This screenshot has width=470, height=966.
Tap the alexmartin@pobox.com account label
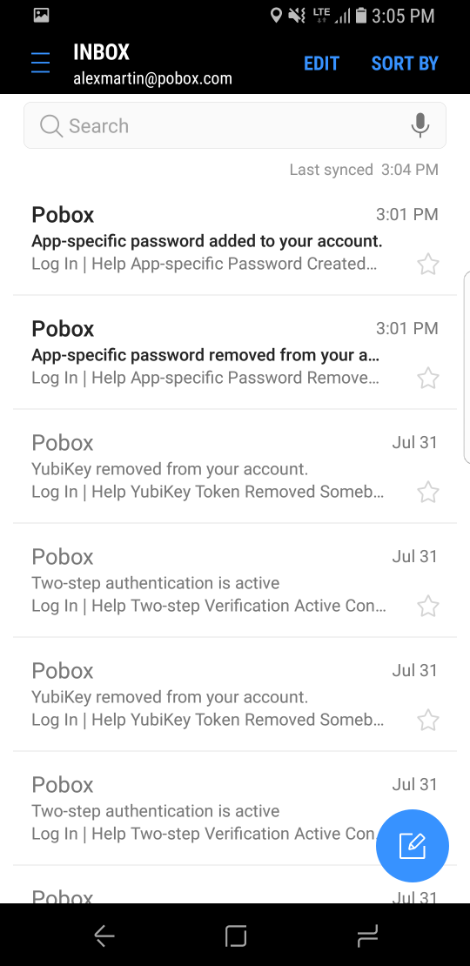[x=153, y=79]
